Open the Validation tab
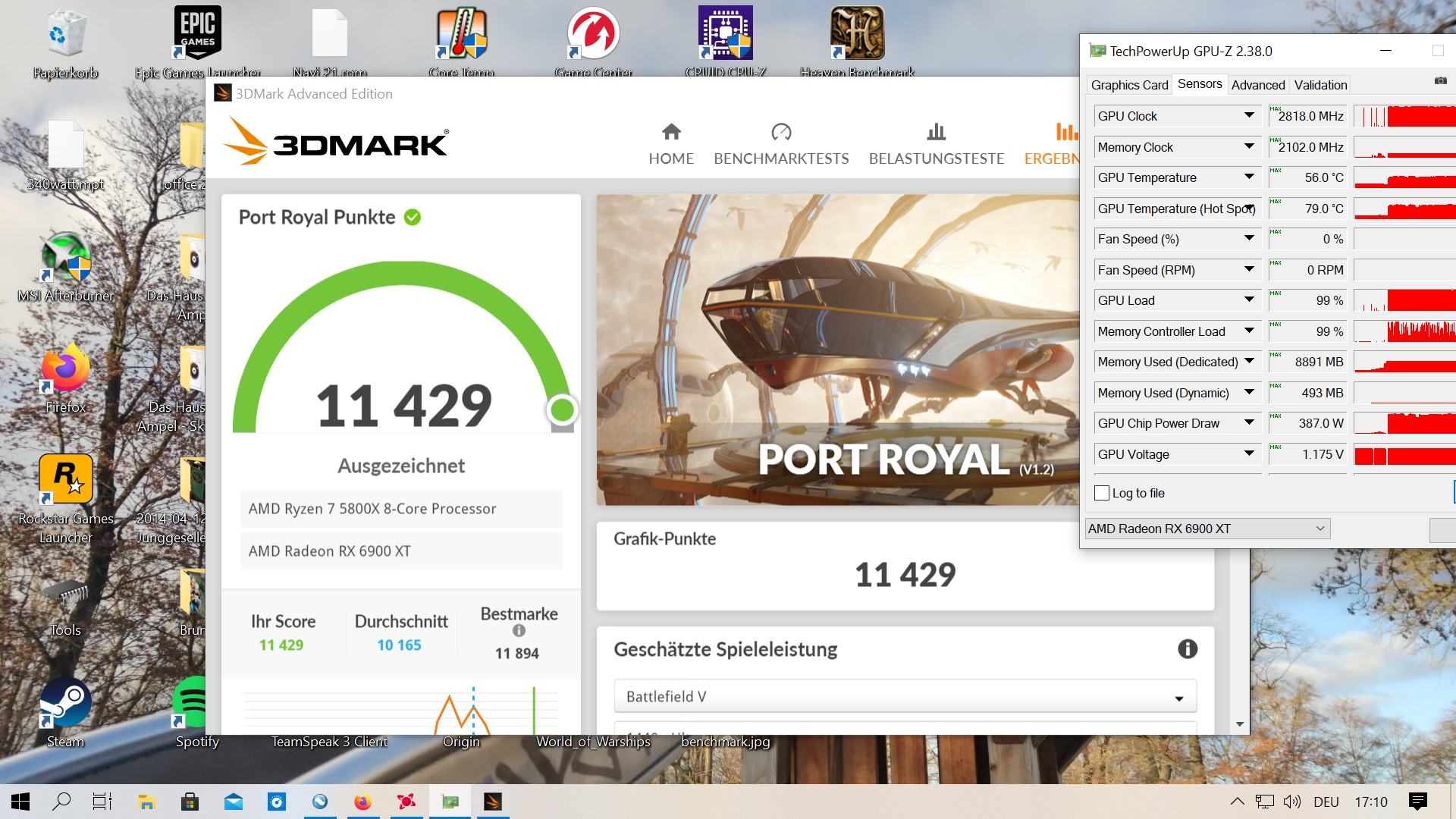 coord(1320,85)
